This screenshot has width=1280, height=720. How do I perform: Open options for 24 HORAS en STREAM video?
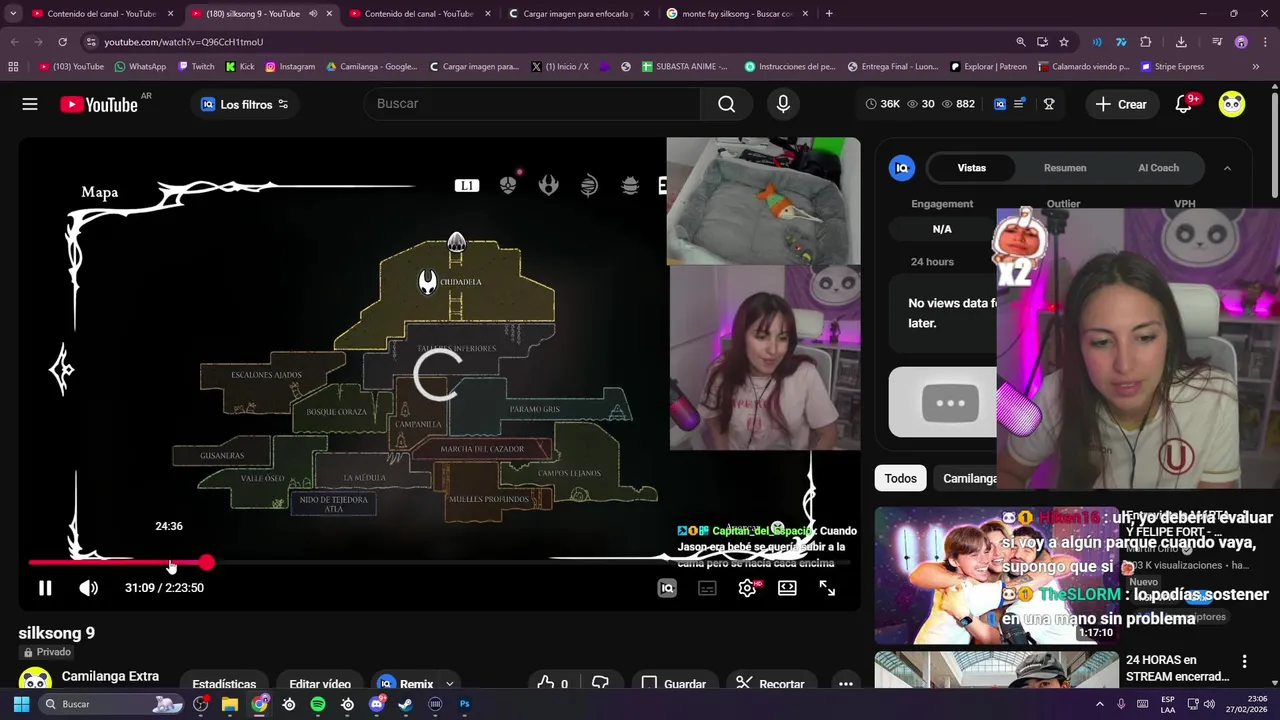(x=1244, y=661)
